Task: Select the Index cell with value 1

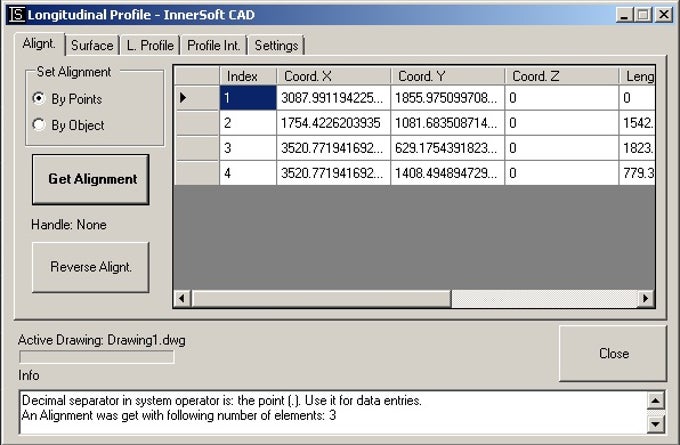Action: coord(248,98)
